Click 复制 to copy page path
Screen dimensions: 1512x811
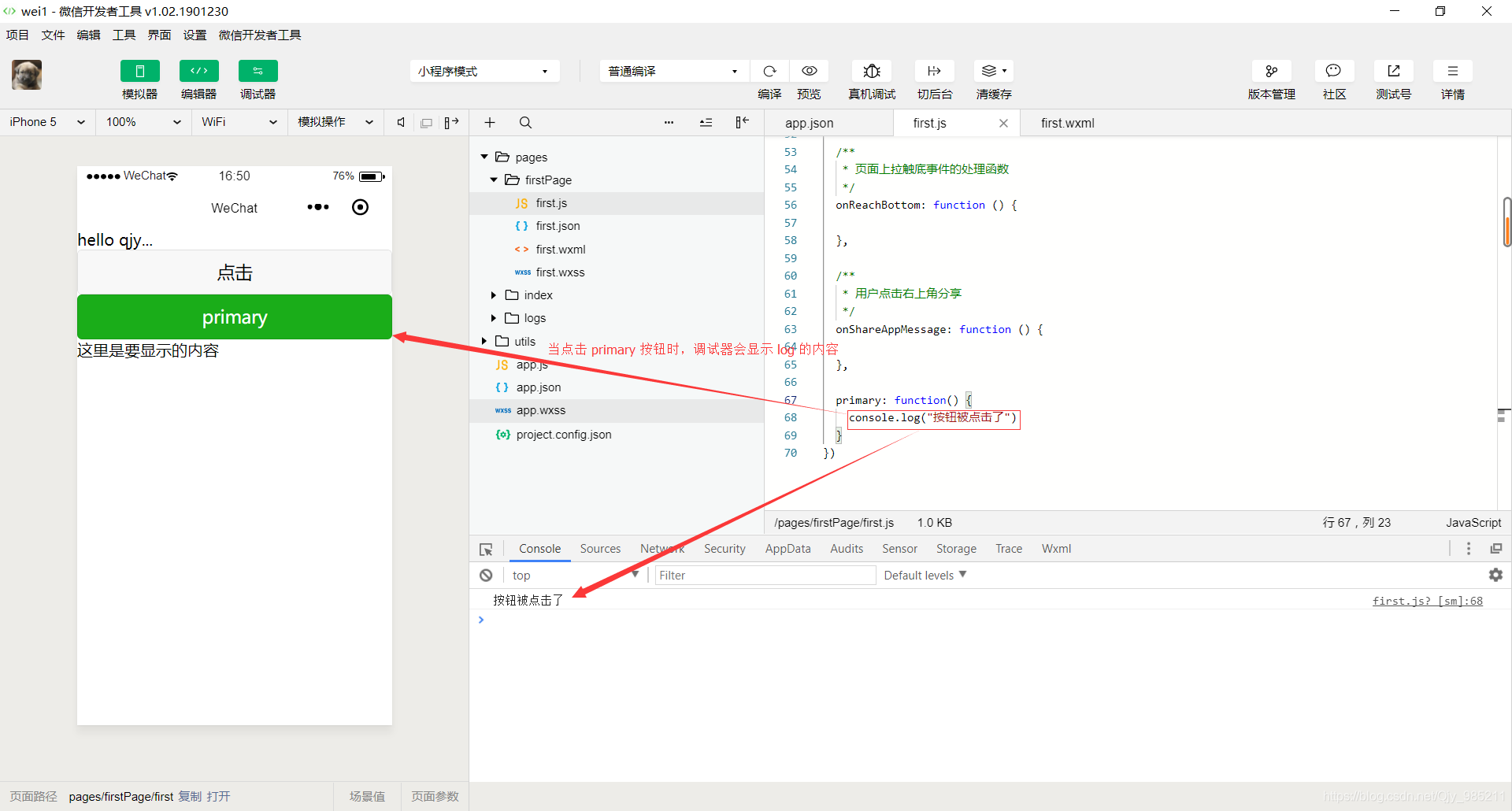coord(190,796)
